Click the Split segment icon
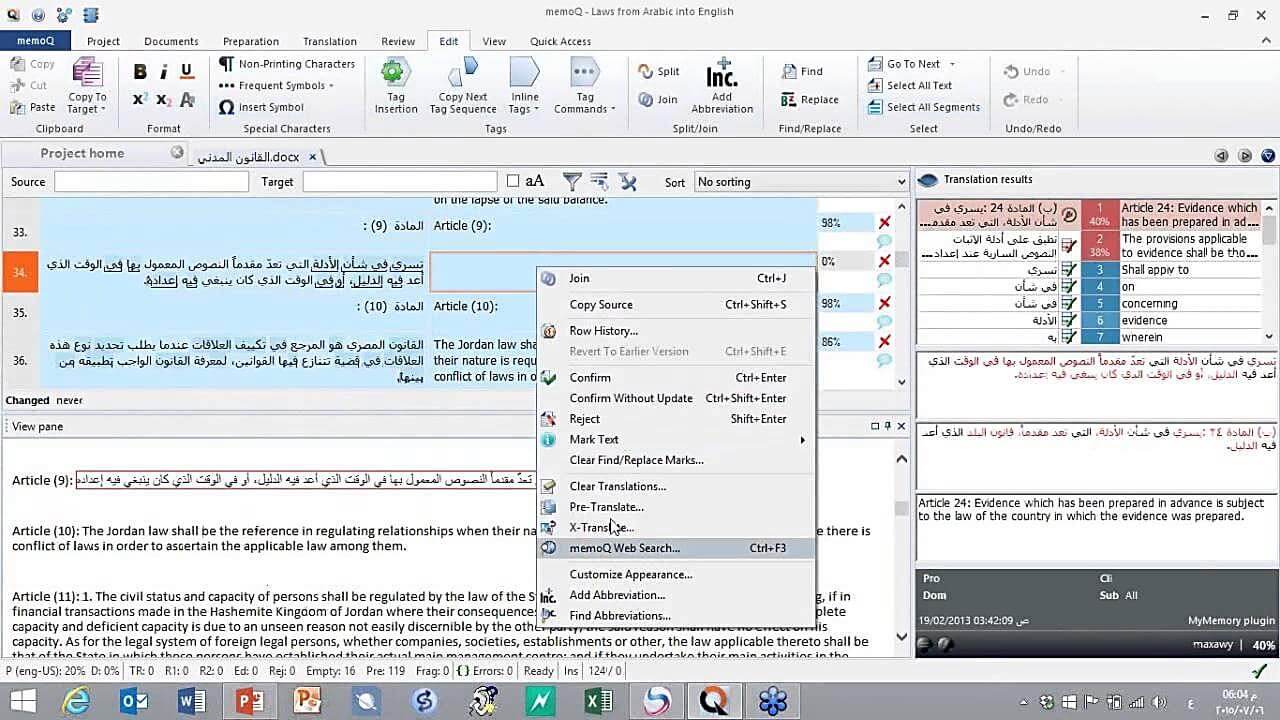The image size is (1280, 720). click(646, 71)
